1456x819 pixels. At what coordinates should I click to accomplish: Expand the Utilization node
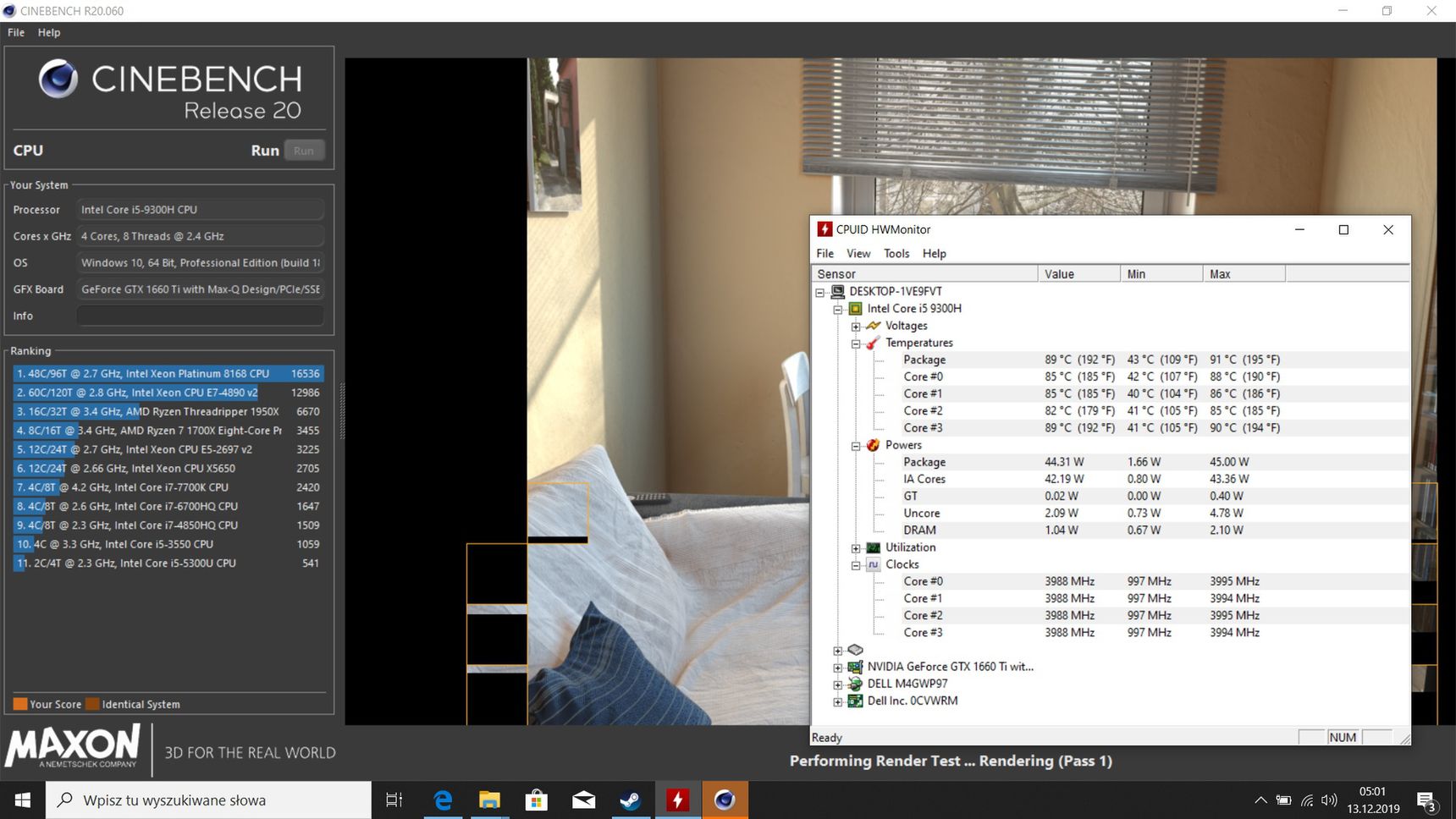pos(856,548)
